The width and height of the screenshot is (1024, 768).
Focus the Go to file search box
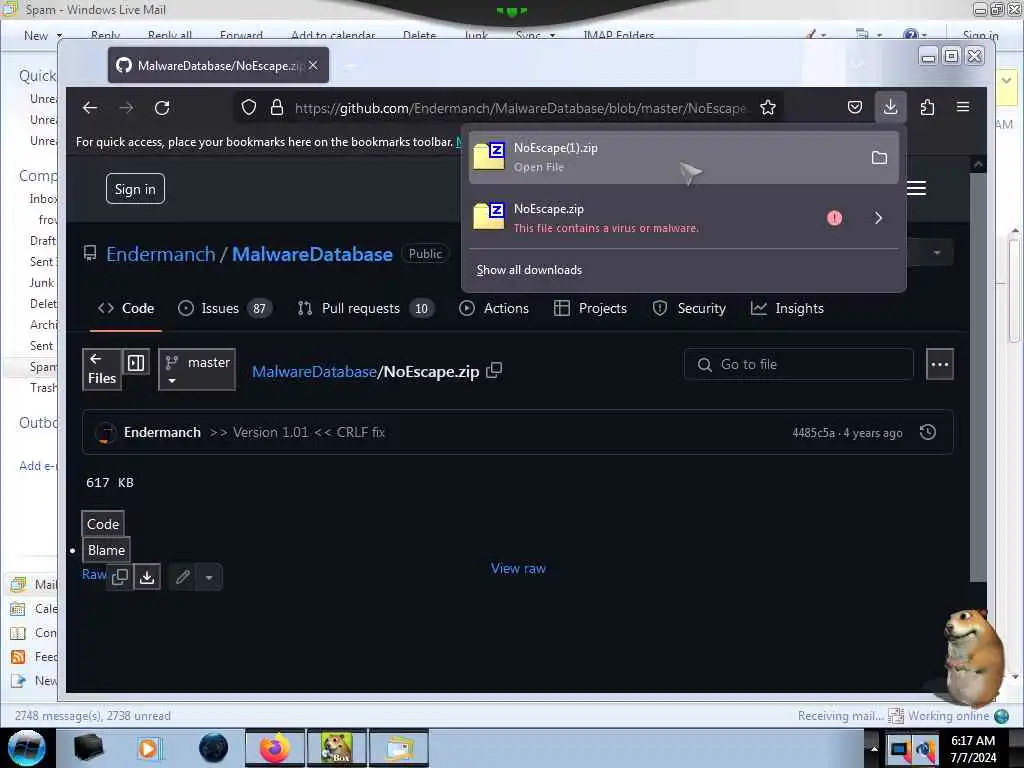pyautogui.click(x=798, y=364)
